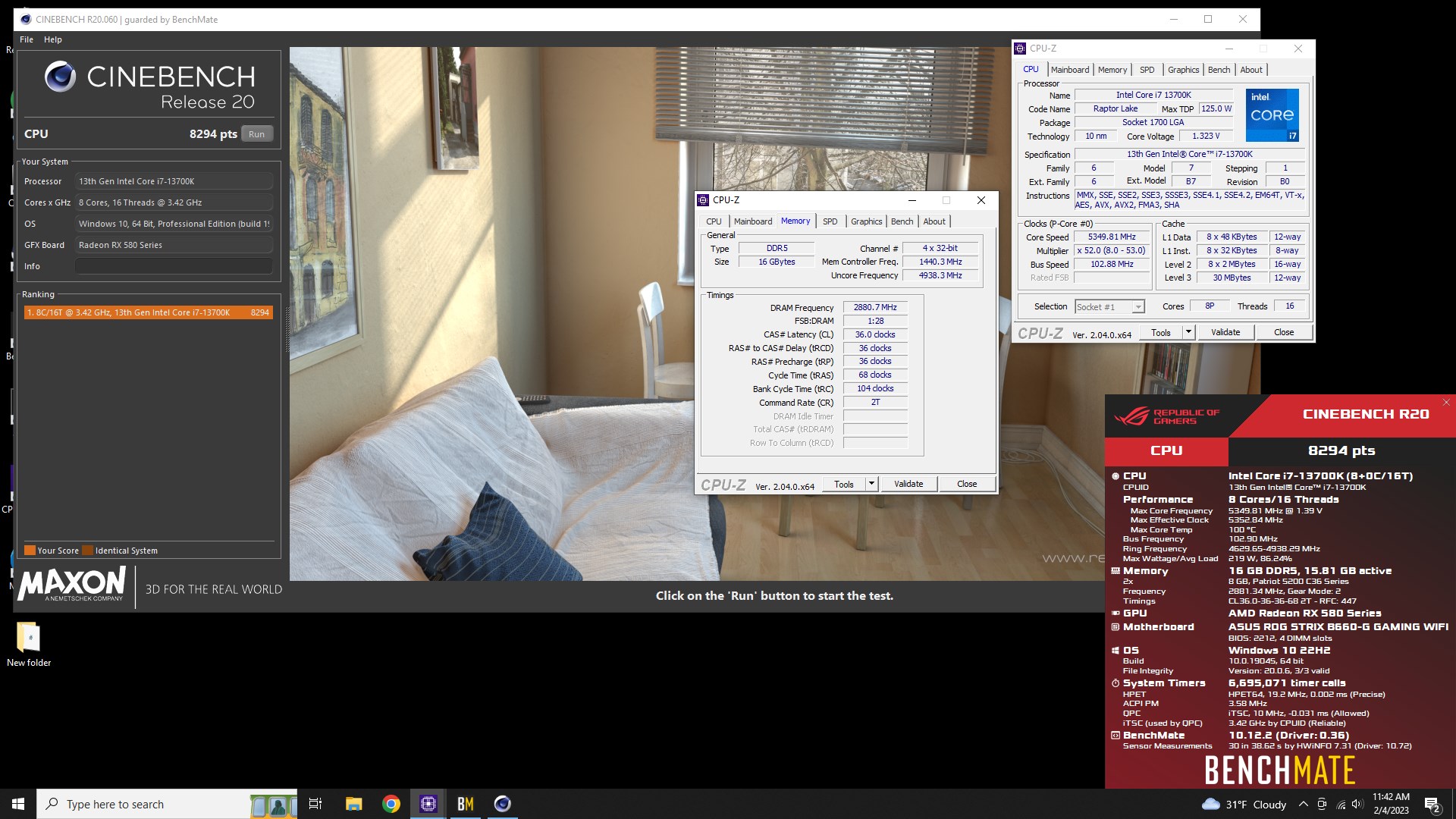Open the volume speaker tray icon
The height and width of the screenshot is (819, 1456).
coord(1358,805)
